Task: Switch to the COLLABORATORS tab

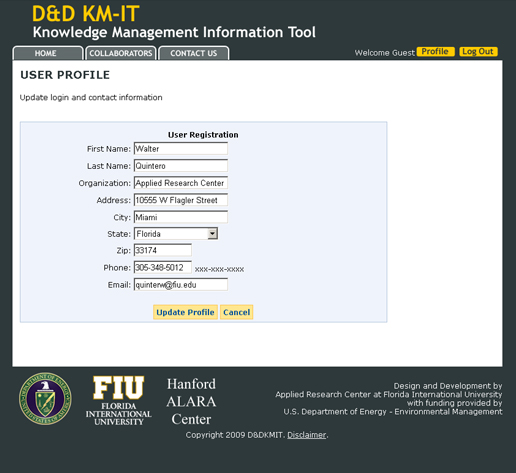Action: tap(121, 53)
